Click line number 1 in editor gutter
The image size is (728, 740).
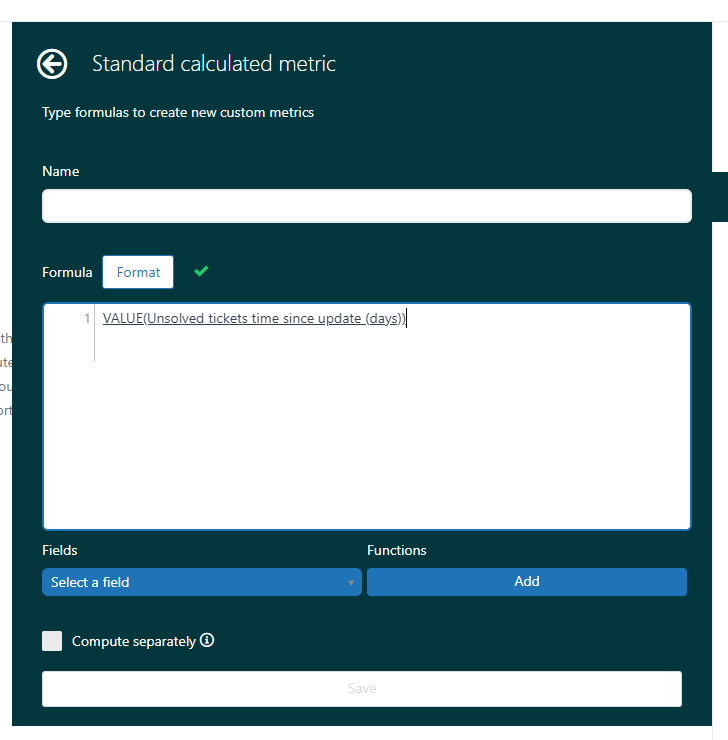tap(87, 319)
